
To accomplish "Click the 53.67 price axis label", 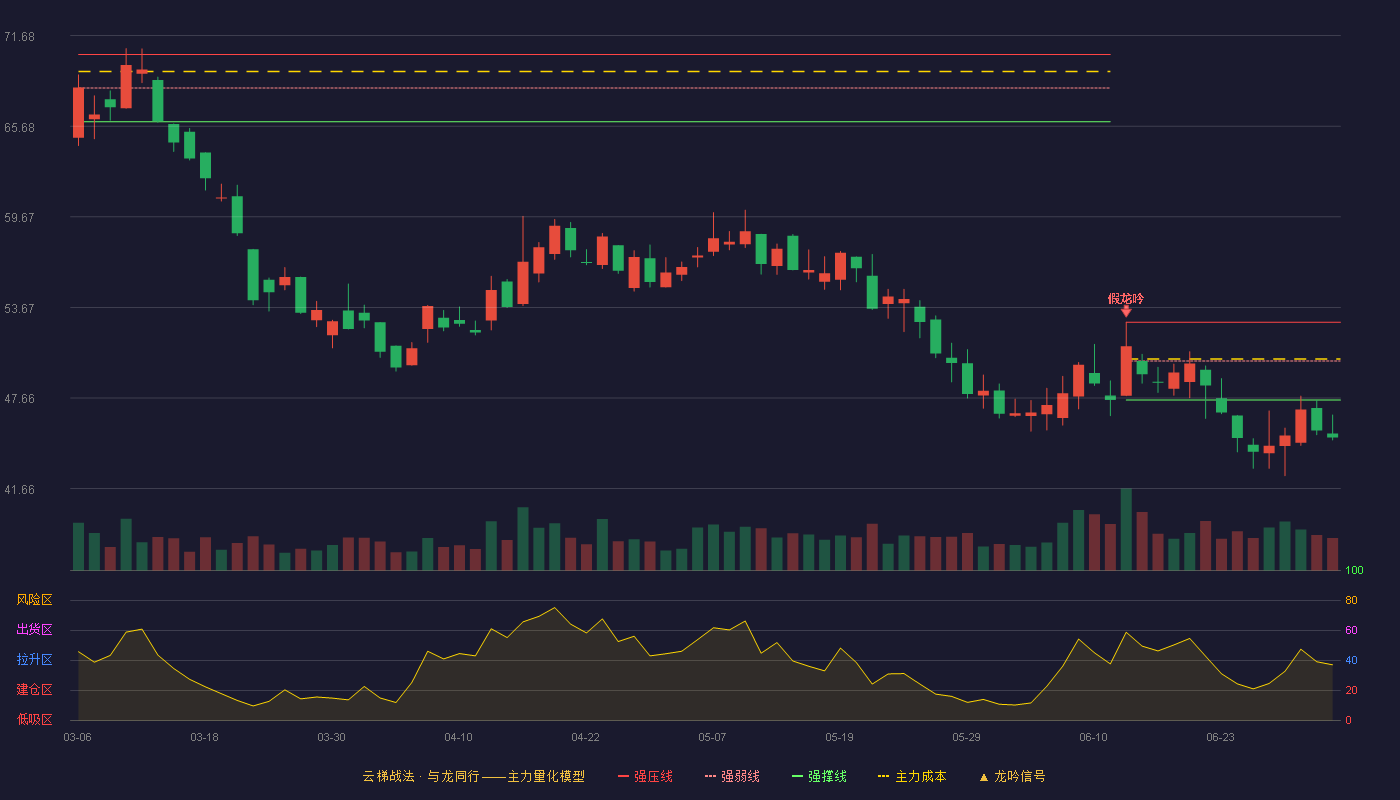I will [x=19, y=308].
